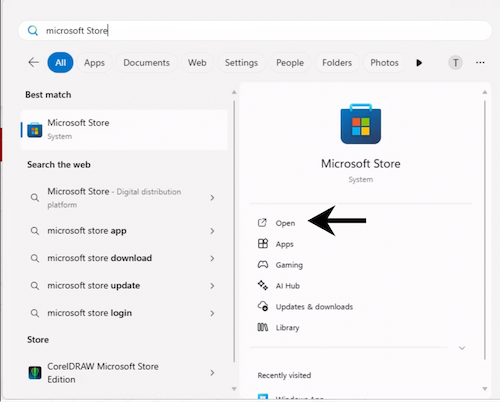The width and height of the screenshot is (500, 402).
Task: Switch to the Apps filter tab
Action: (x=94, y=62)
